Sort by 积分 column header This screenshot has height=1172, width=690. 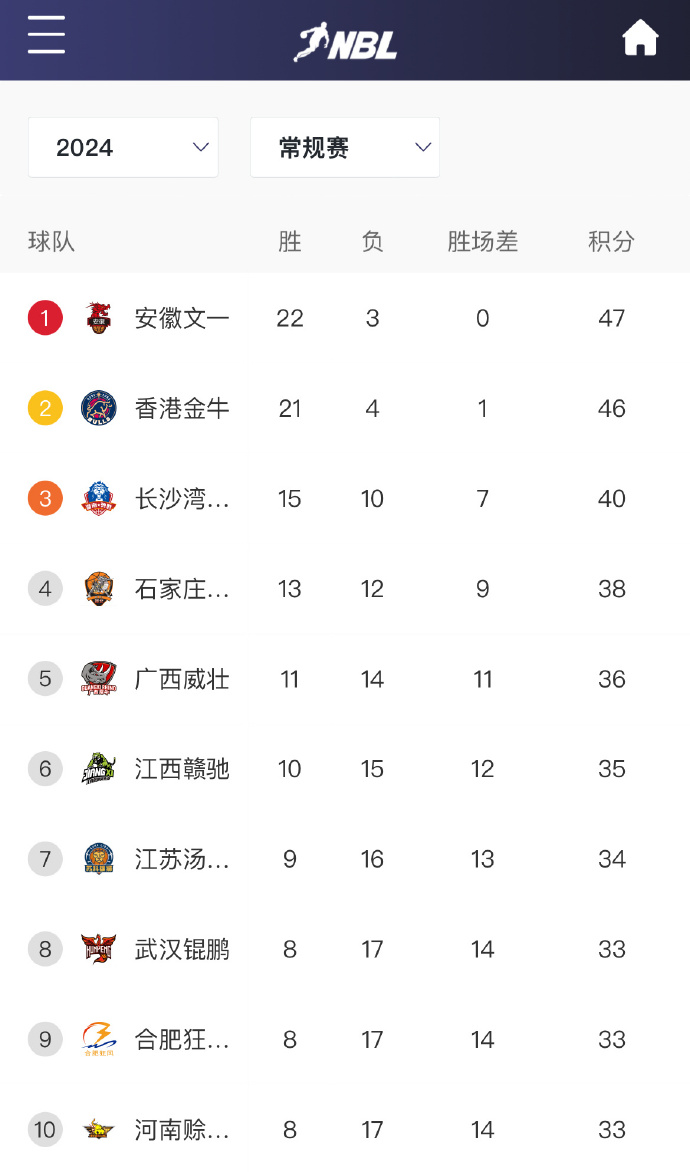click(x=611, y=242)
